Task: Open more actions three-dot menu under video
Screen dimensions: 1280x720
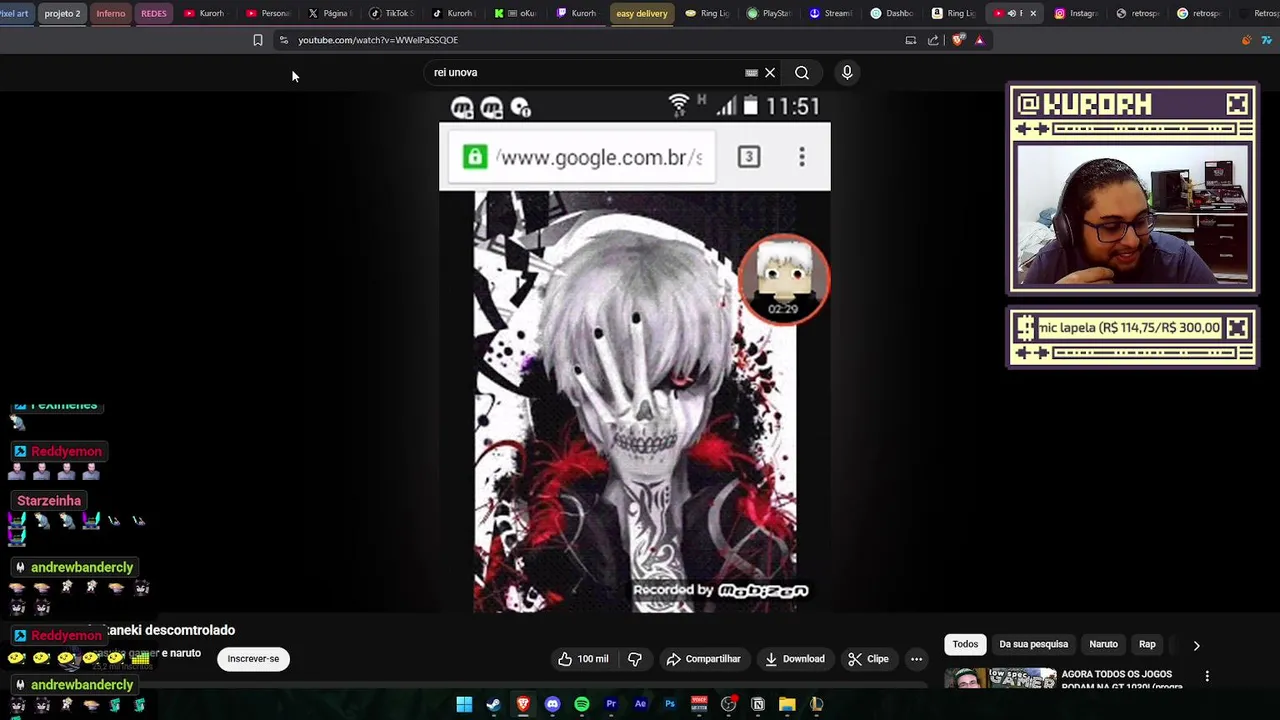Action: (916, 659)
